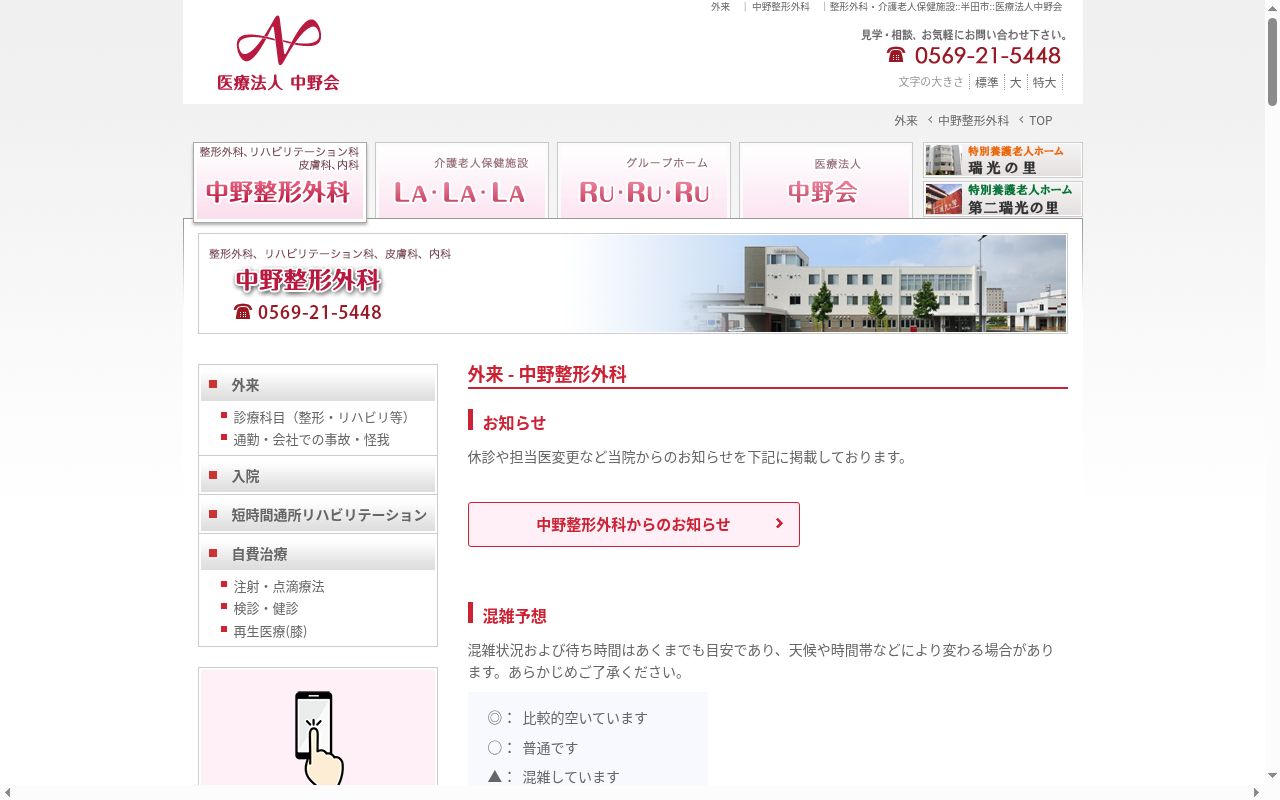Viewport: 1280px width, 800px height.
Task: Click the 医療法人 中野会 logo
Action: [x=278, y=54]
